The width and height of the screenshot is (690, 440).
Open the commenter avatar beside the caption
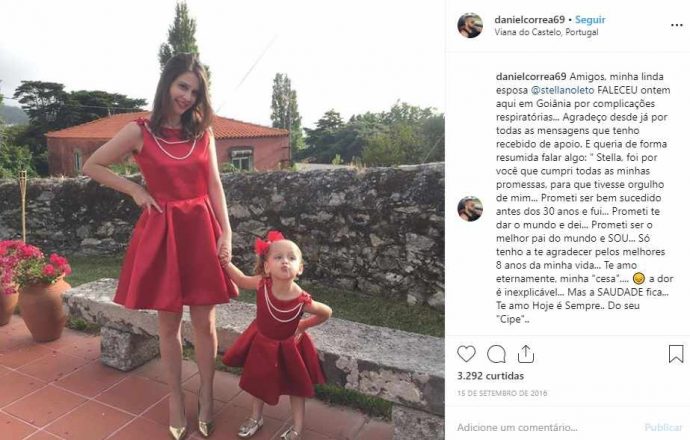pos(470,209)
